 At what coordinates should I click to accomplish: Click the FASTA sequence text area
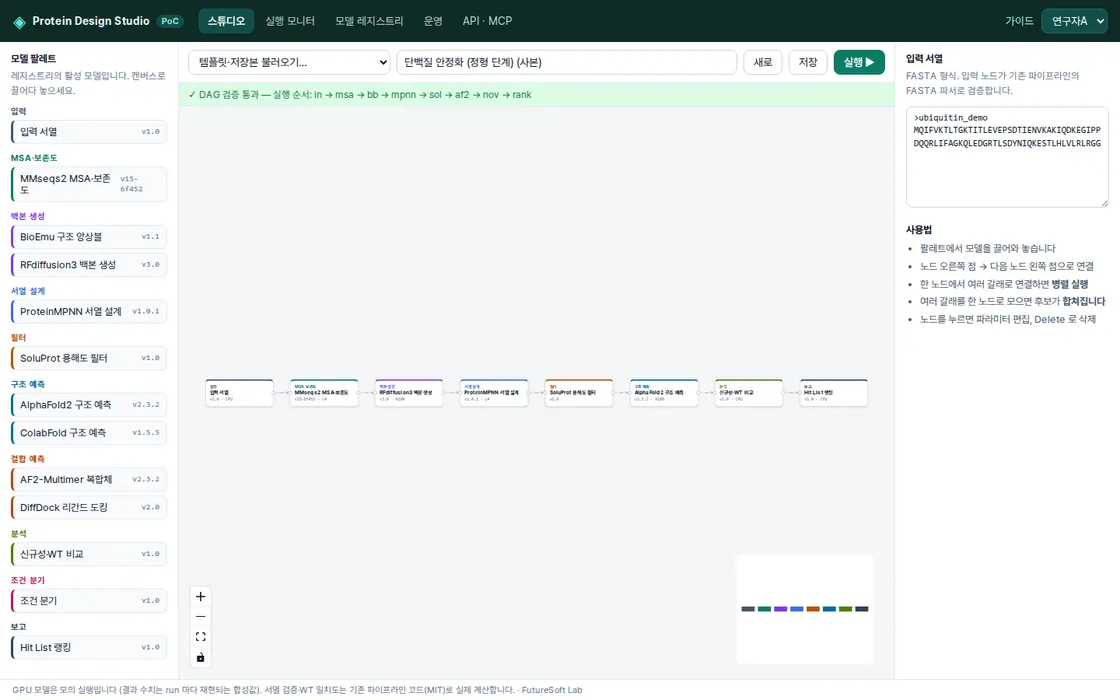[x=1007, y=157]
